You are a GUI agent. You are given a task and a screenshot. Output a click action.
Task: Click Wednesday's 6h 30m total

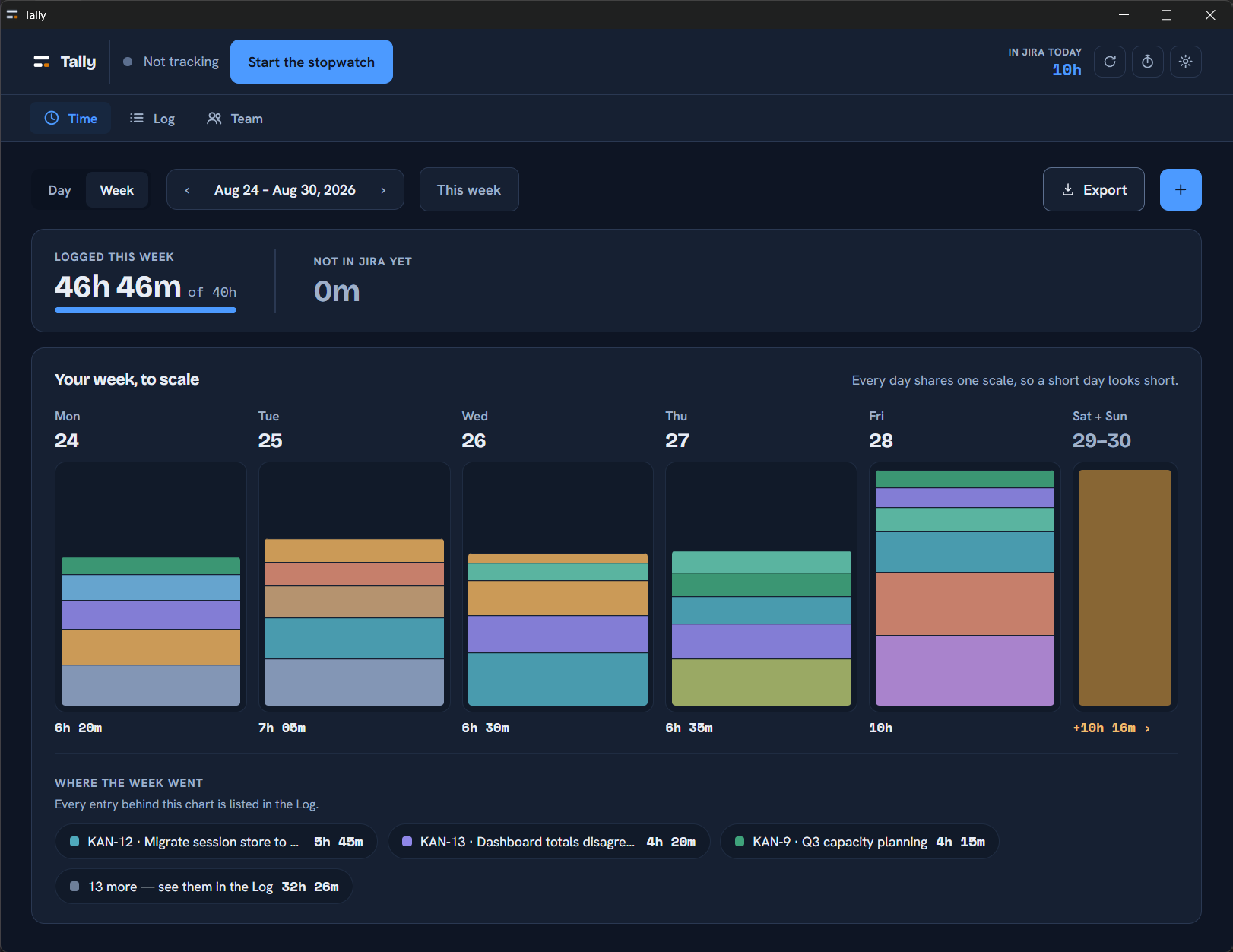click(x=486, y=728)
